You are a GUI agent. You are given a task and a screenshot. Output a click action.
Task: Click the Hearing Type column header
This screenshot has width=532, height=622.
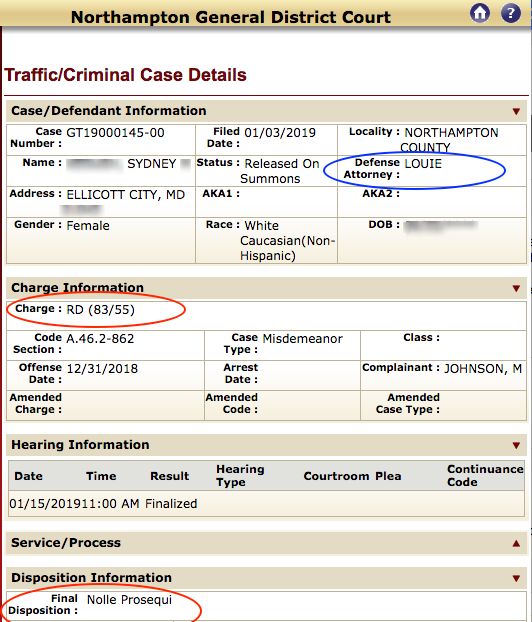(x=240, y=475)
